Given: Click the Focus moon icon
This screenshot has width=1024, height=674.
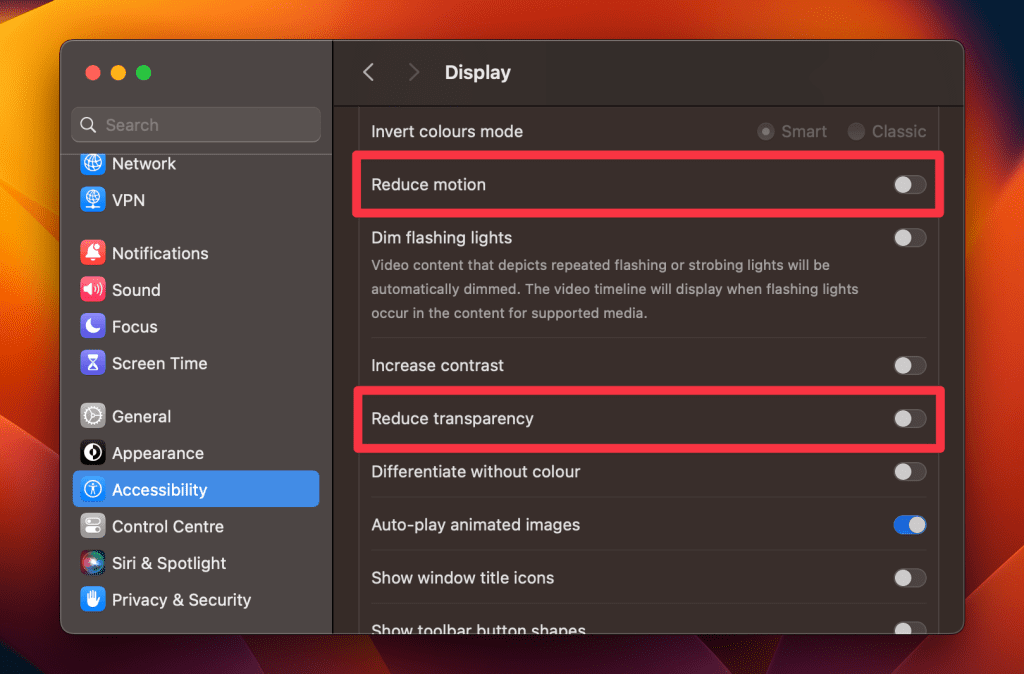Looking at the screenshot, I should (93, 326).
